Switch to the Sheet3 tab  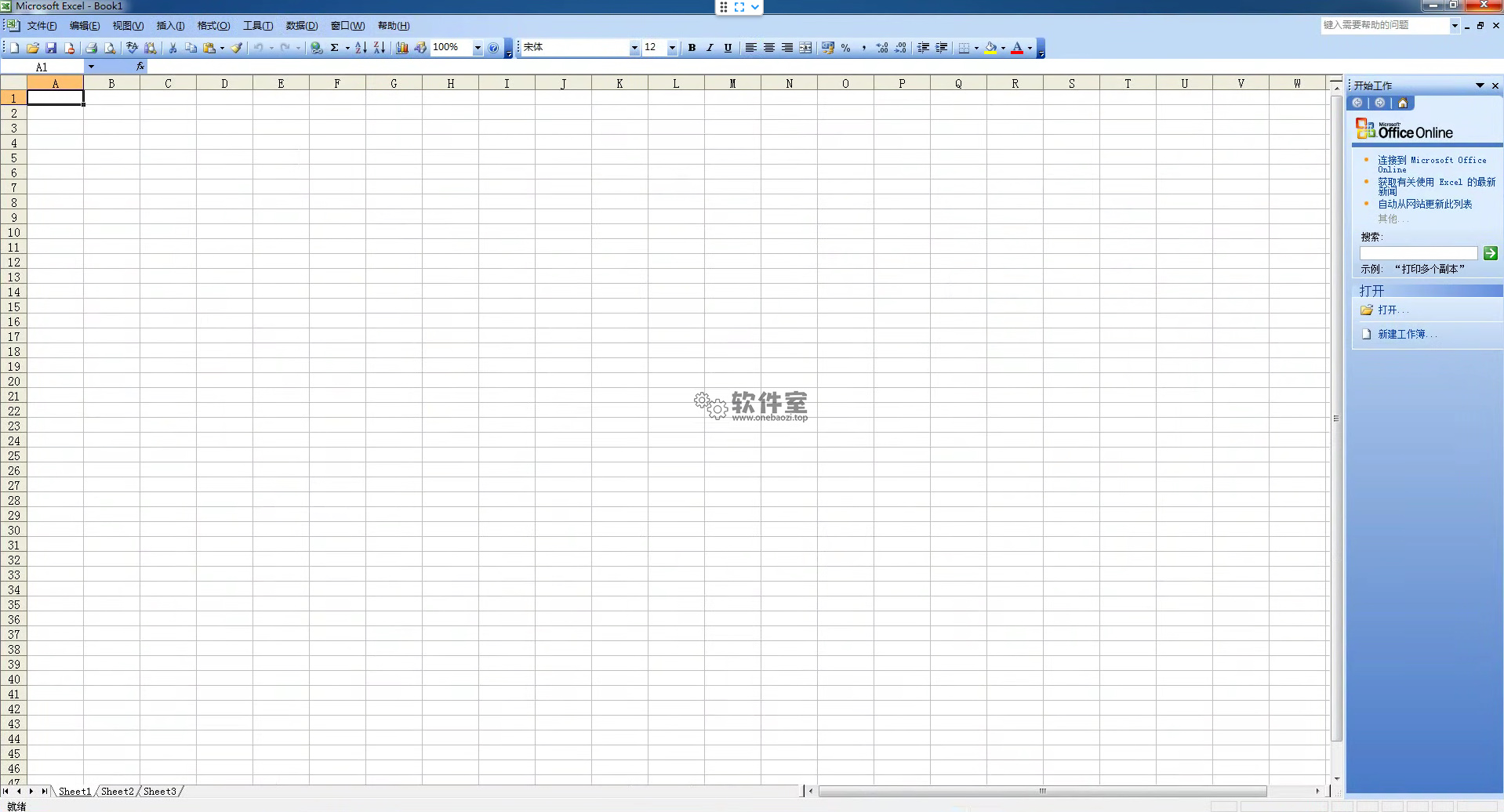[x=160, y=792]
